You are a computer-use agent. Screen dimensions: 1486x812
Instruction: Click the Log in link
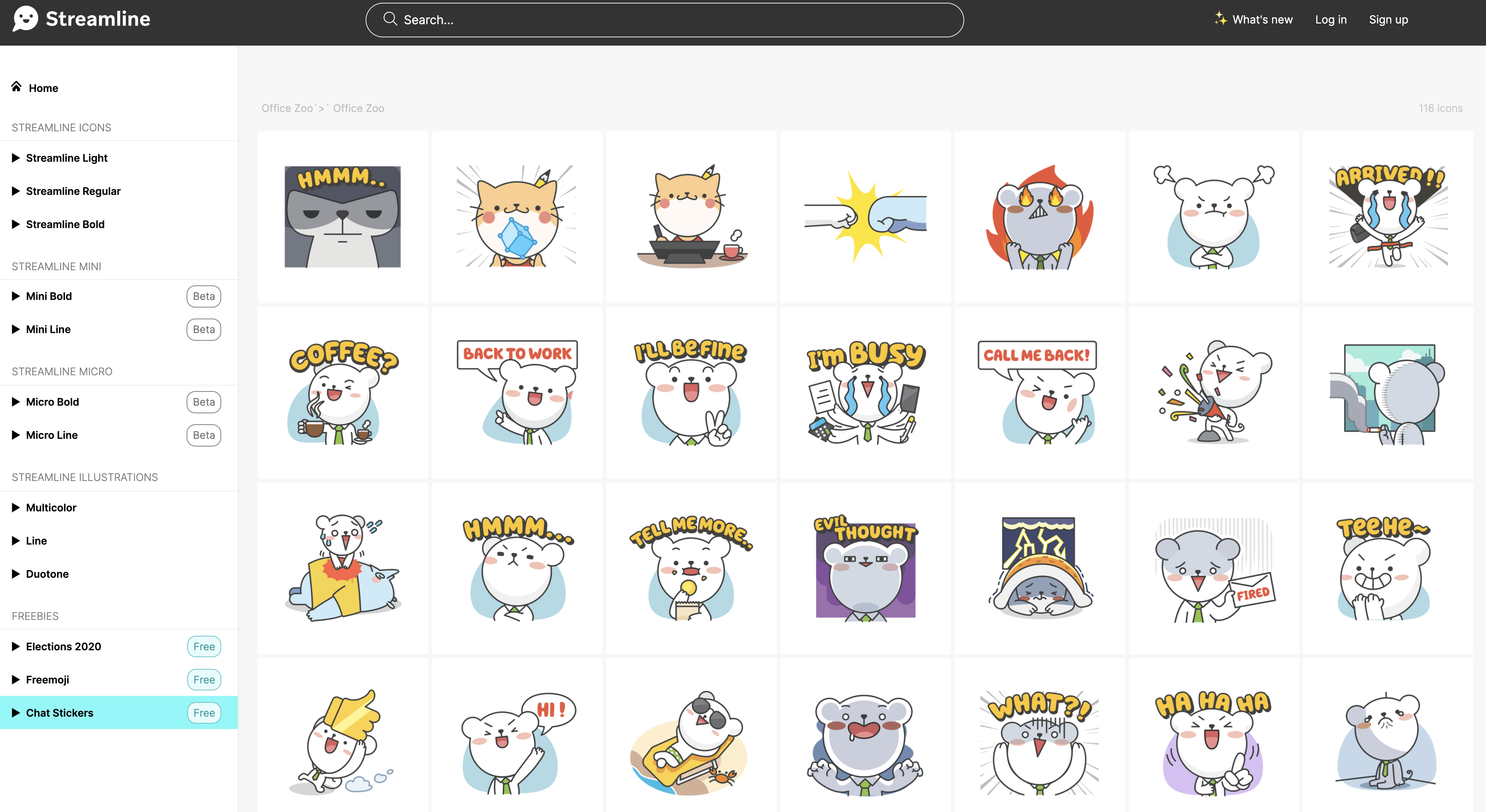coord(1330,20)
